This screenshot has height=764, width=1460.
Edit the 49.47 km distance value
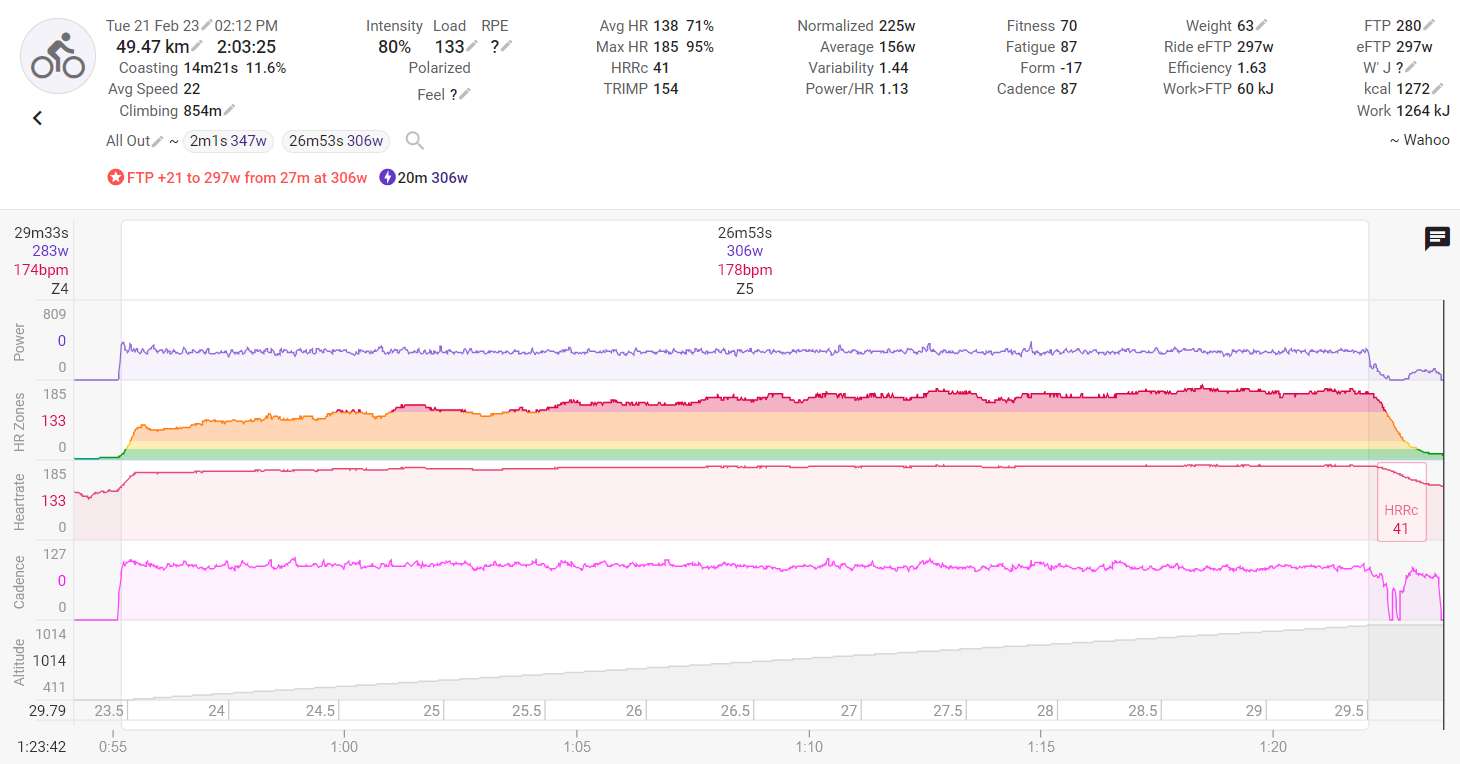(197, 47)
